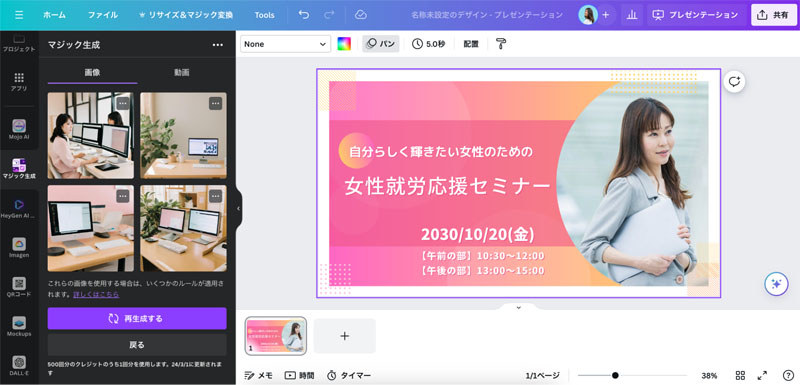800x385 pixels.
Task: Open the analytics bar chart icon
Action: (632, 15)
